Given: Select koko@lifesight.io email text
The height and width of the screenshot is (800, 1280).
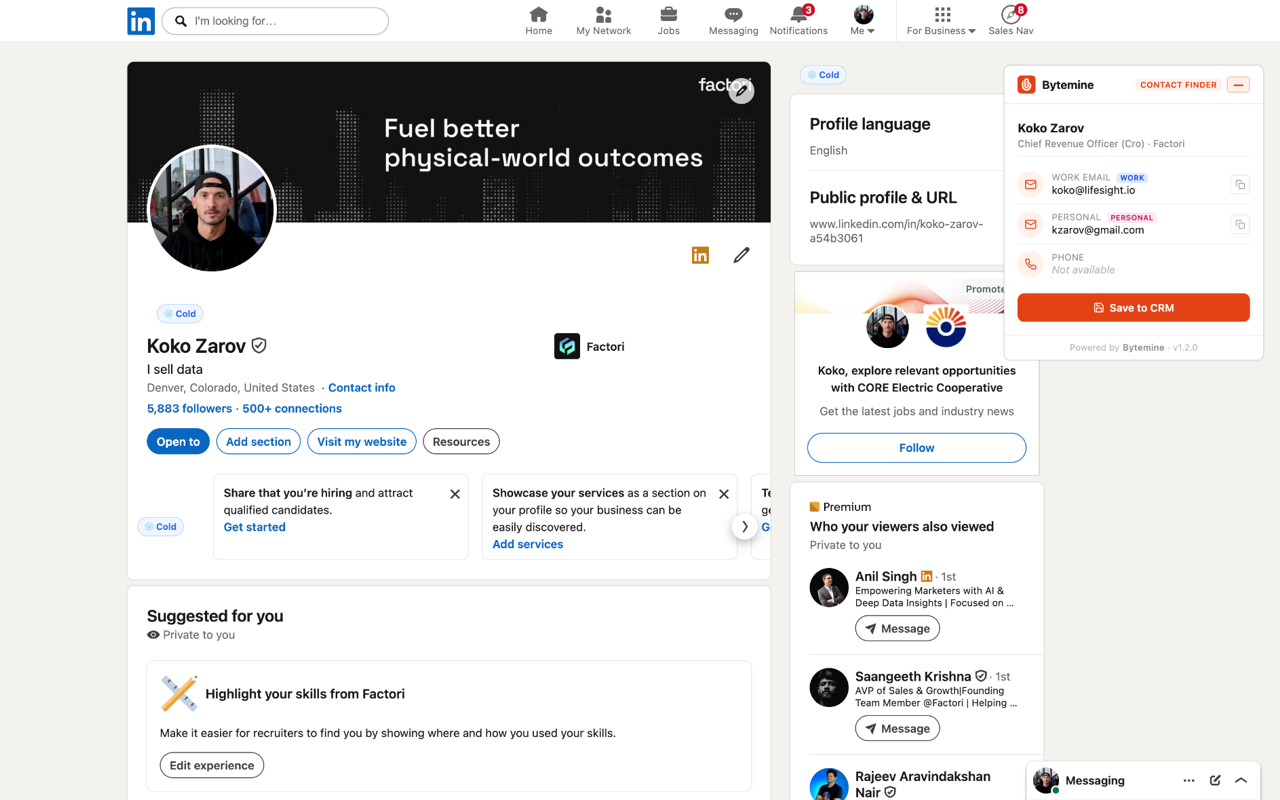Looking at the screenshot, I should click(1093, 190).
